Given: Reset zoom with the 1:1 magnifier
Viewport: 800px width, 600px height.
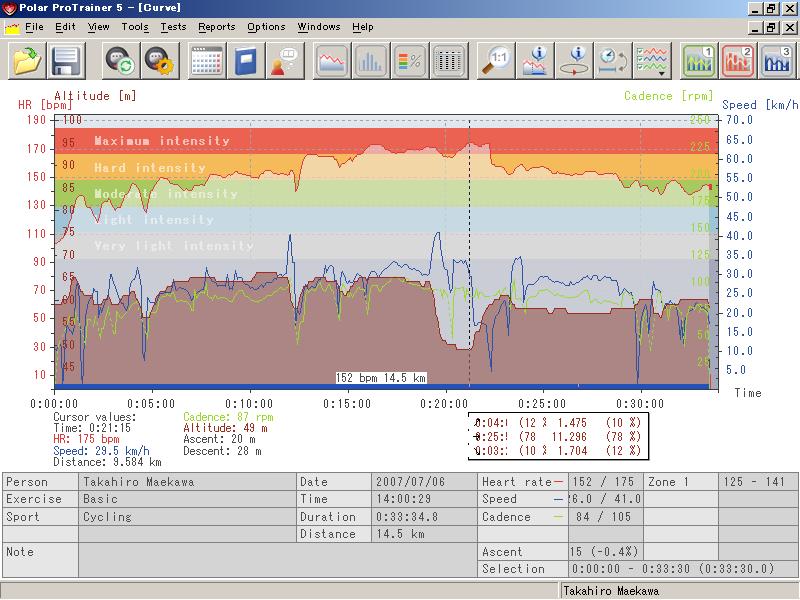Looking at the screenshot, I should 496,61.
